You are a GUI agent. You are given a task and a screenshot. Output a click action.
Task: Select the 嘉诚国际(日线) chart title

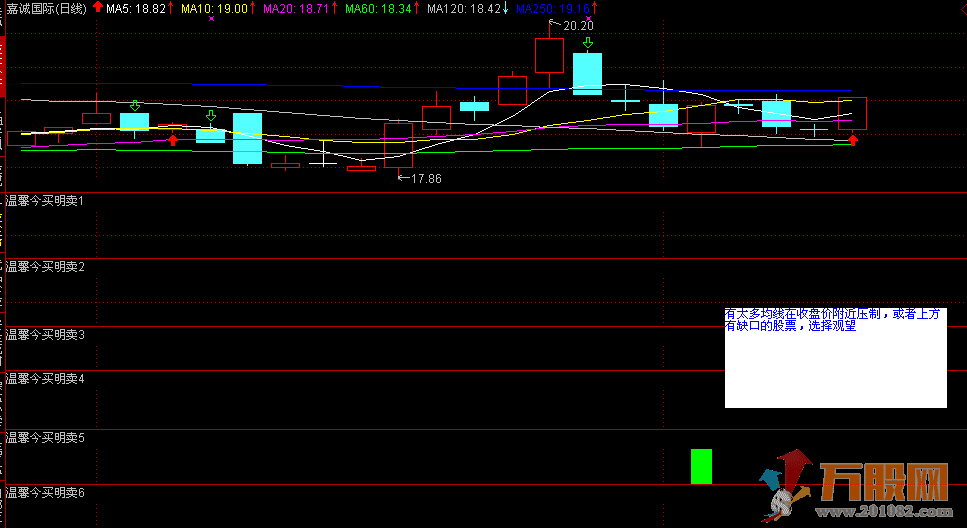click(44, 8)
